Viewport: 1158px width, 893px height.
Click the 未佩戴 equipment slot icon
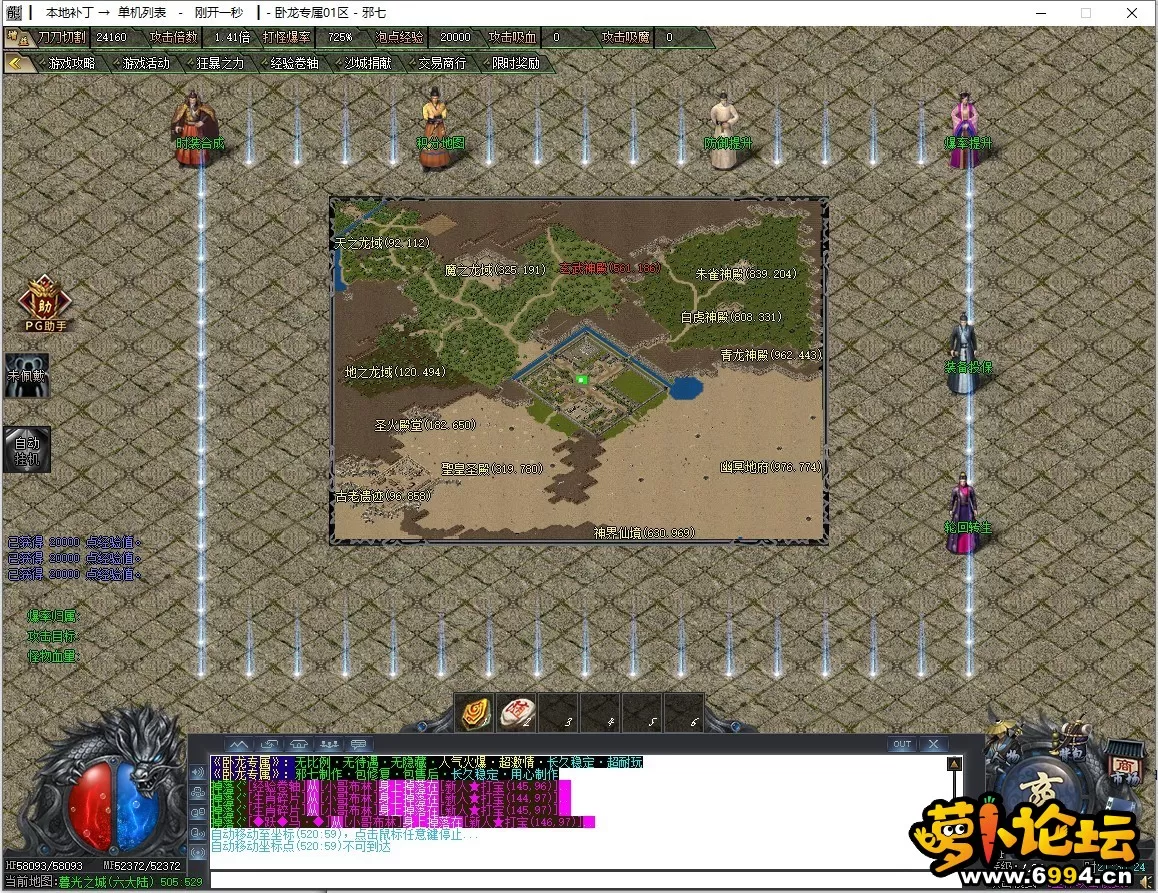coord(27,375)
